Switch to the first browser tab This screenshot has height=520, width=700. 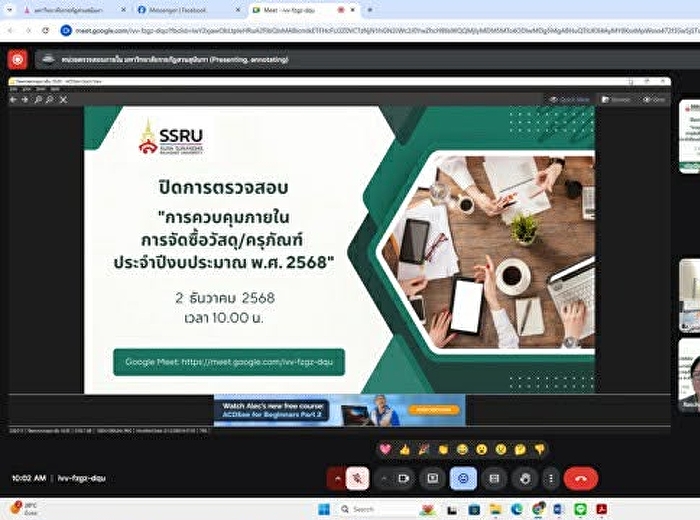click(x=65, y=9)
